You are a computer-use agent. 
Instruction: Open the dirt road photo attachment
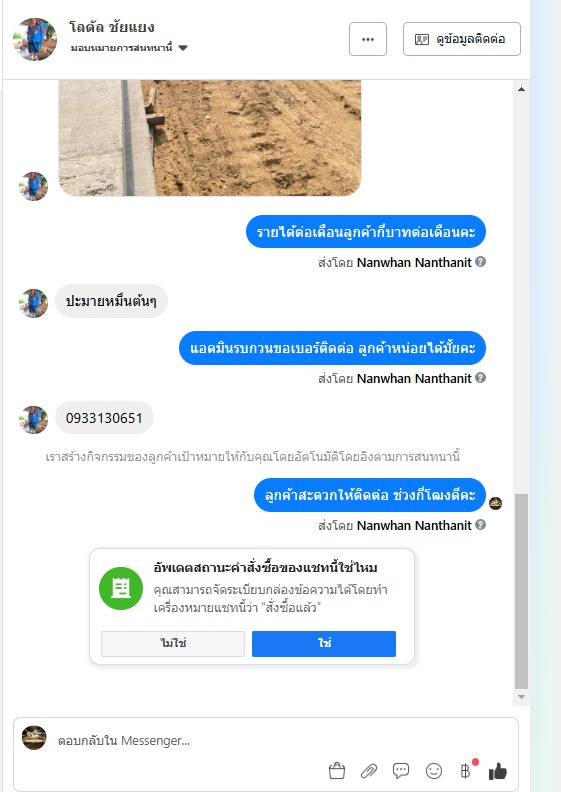[x=210, y=137]
